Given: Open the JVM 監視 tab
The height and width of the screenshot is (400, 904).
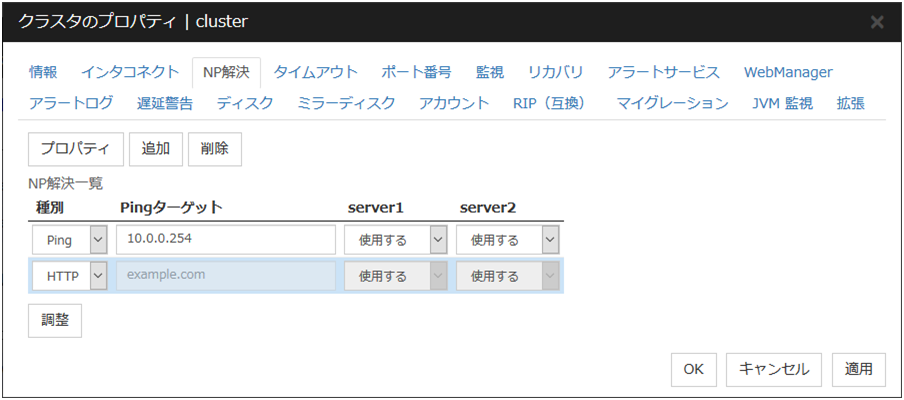Looking at the screenshot, I should tap(782, 103).
